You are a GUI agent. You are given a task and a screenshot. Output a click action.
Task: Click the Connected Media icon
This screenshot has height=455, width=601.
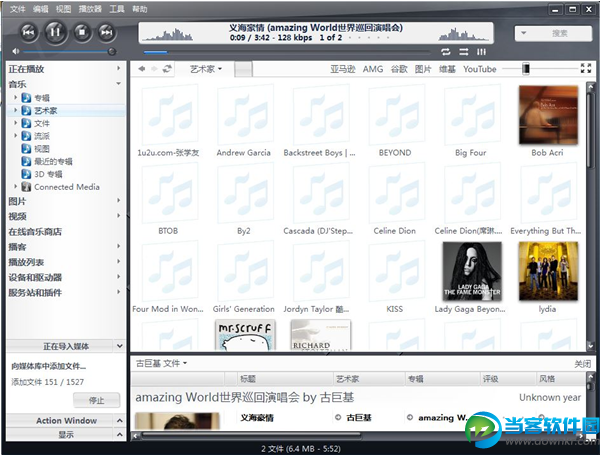click(26, 187)
